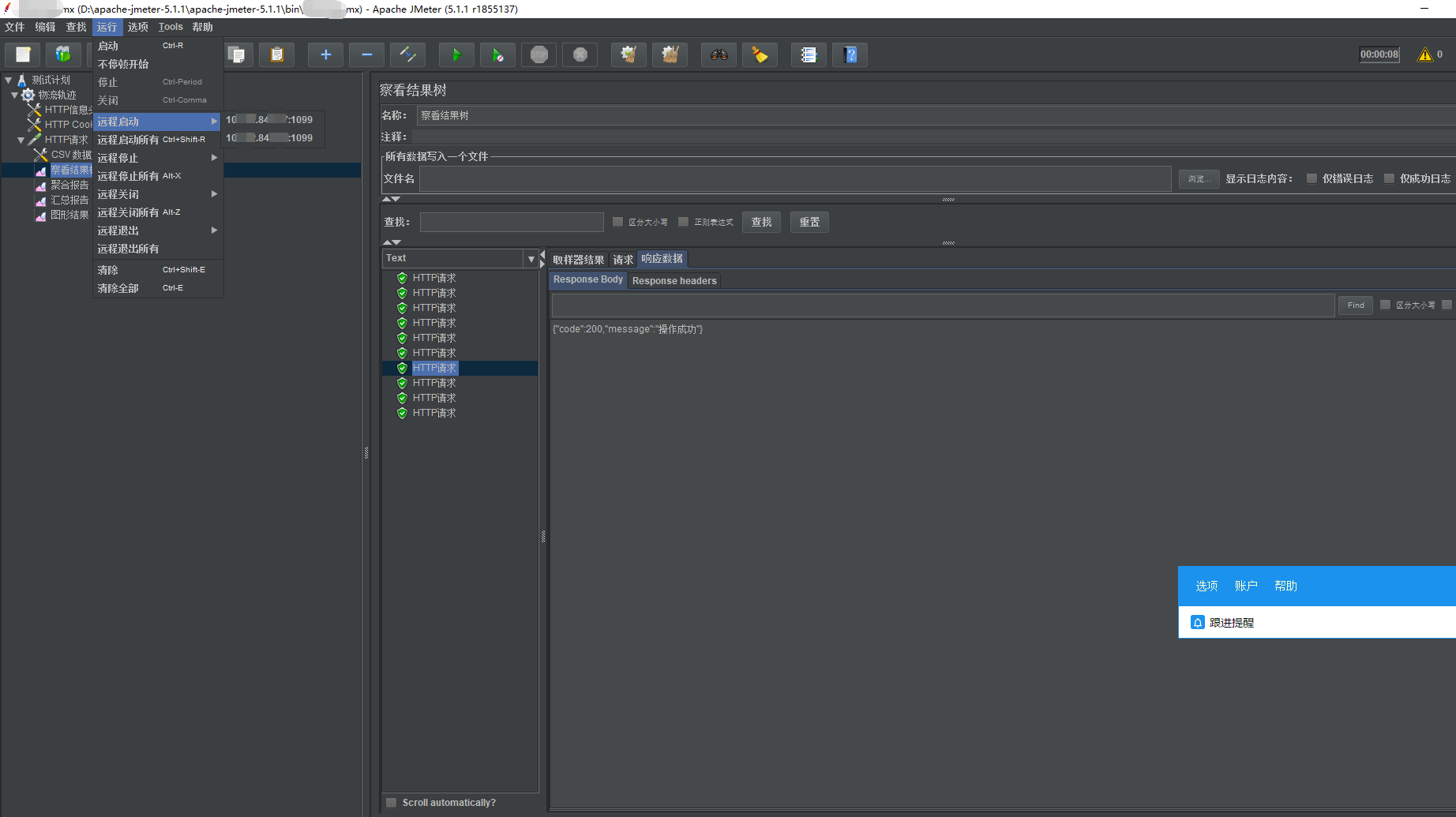Open the Response headers tab
Viewport: 1456px width, 817px height.
[x=674, y=280]
